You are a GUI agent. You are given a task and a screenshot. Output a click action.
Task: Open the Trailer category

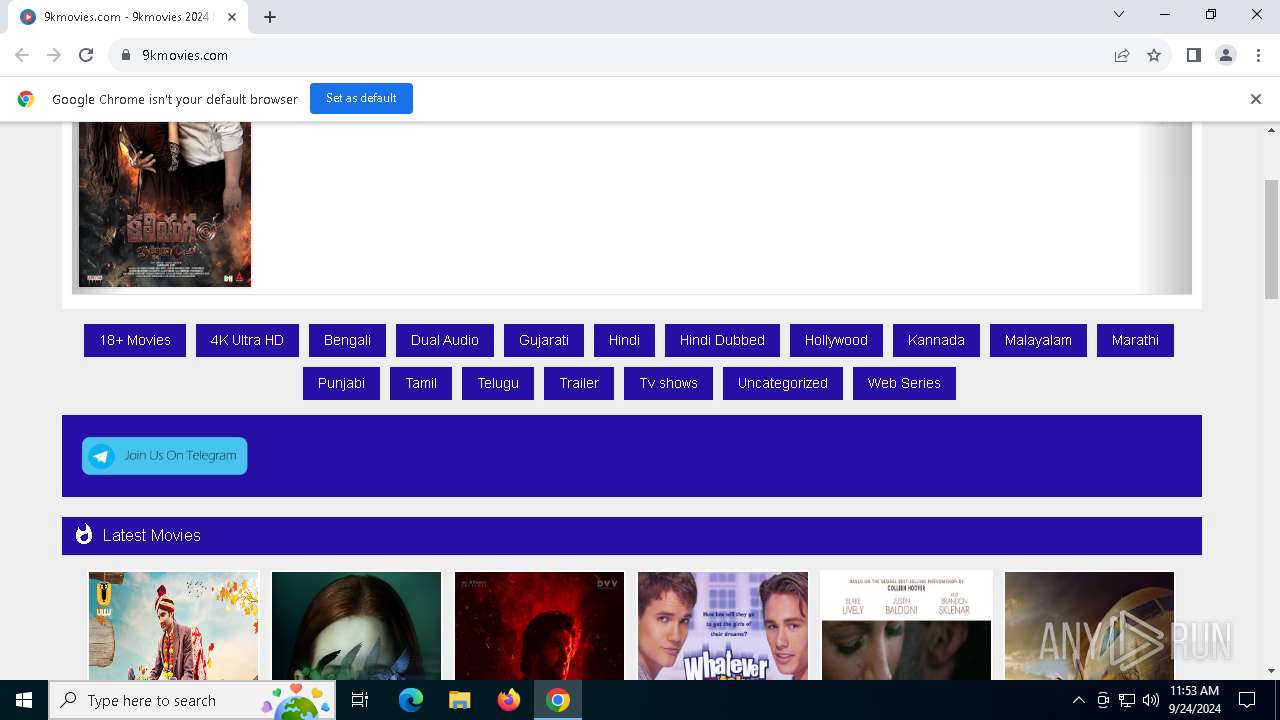point(579,383)
